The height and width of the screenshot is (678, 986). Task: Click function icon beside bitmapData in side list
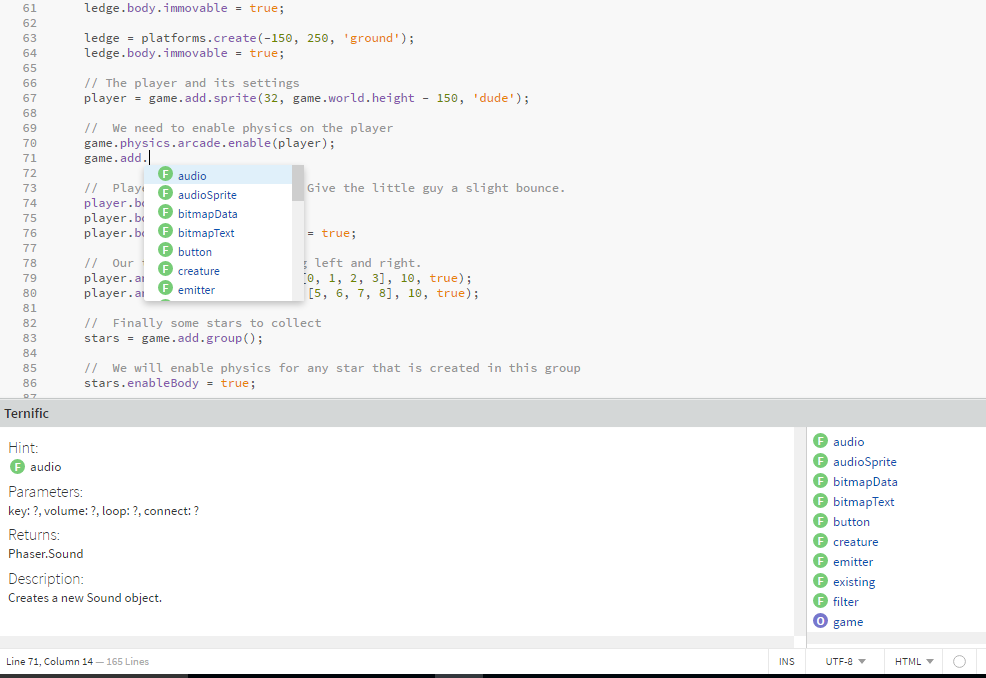coord(821,481)
